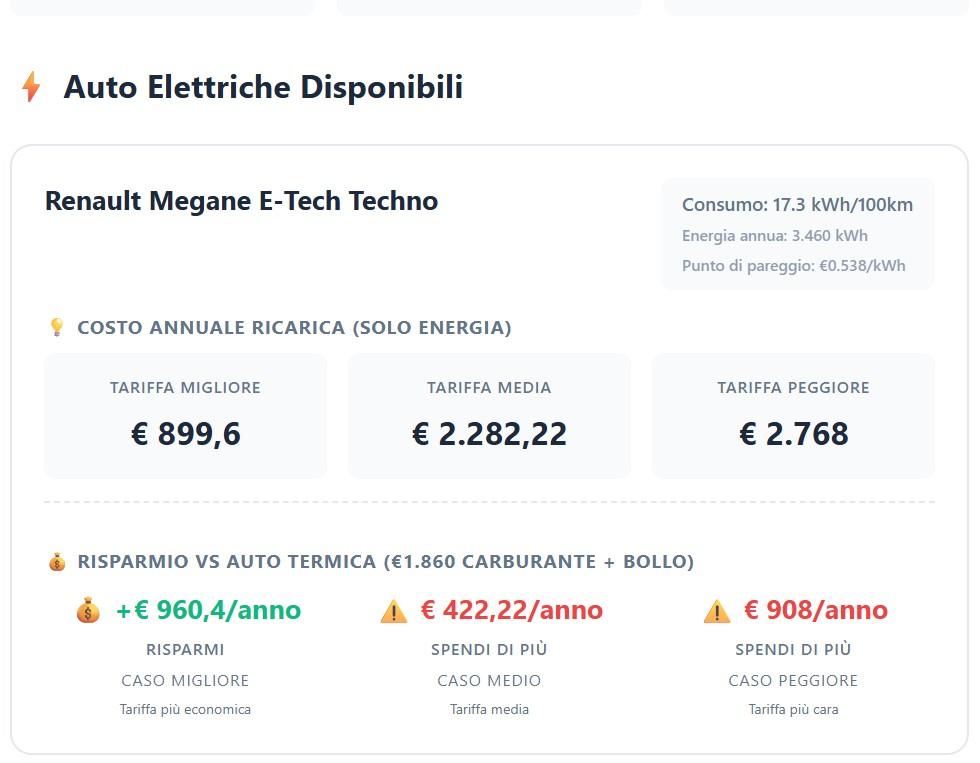The height and width of the screenshot is (763, 980).
Task: Click the € 2.768 worst tariff amount
Action: (x=794, y=434)
